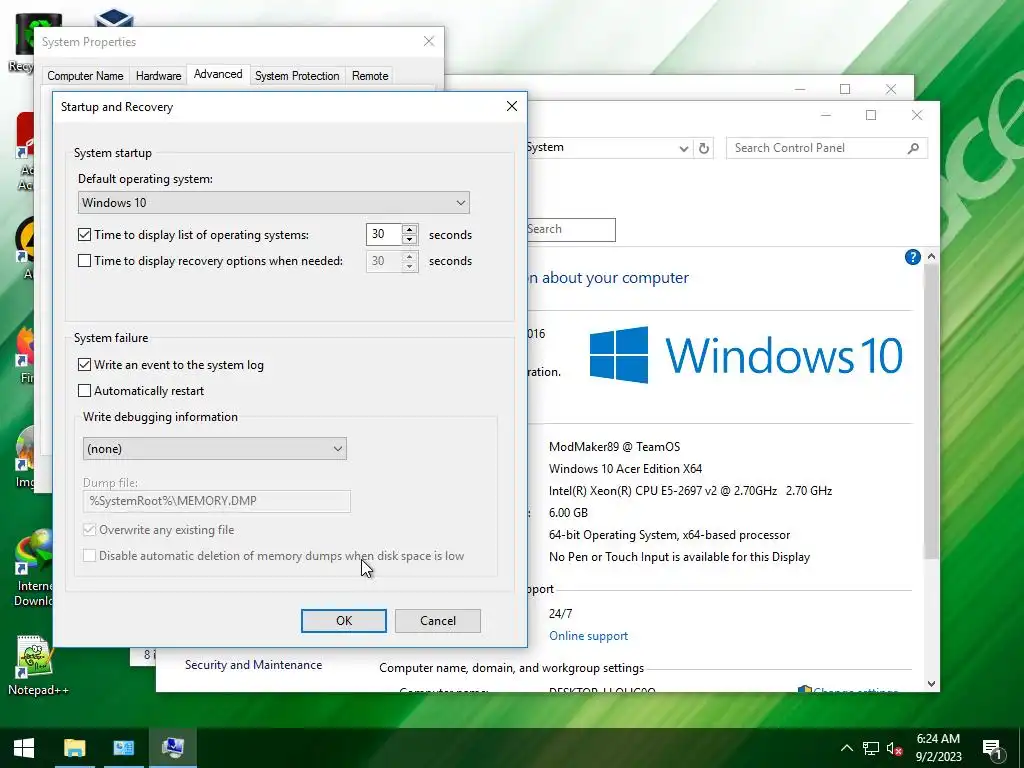Click the Search field in back window
Screen dimensions: 1024x768
click(570, 229)
